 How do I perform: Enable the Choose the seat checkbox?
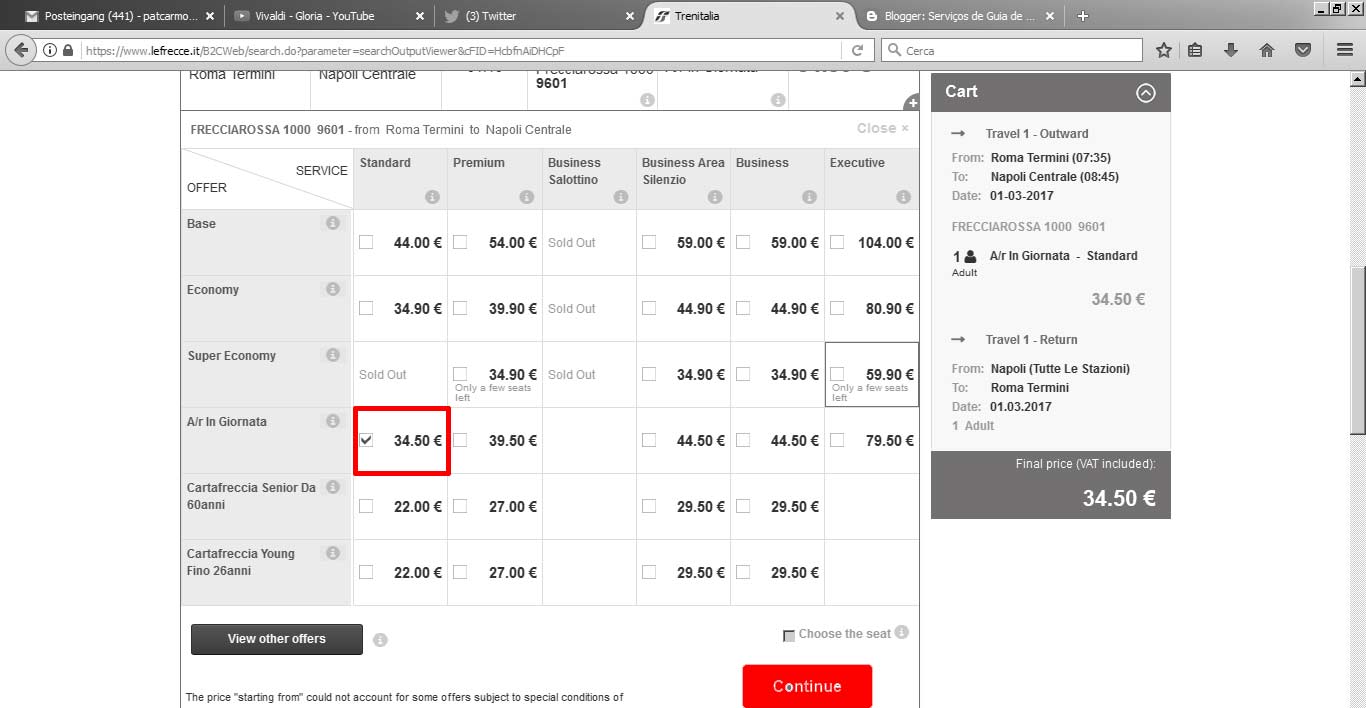(x=789, y=635)
